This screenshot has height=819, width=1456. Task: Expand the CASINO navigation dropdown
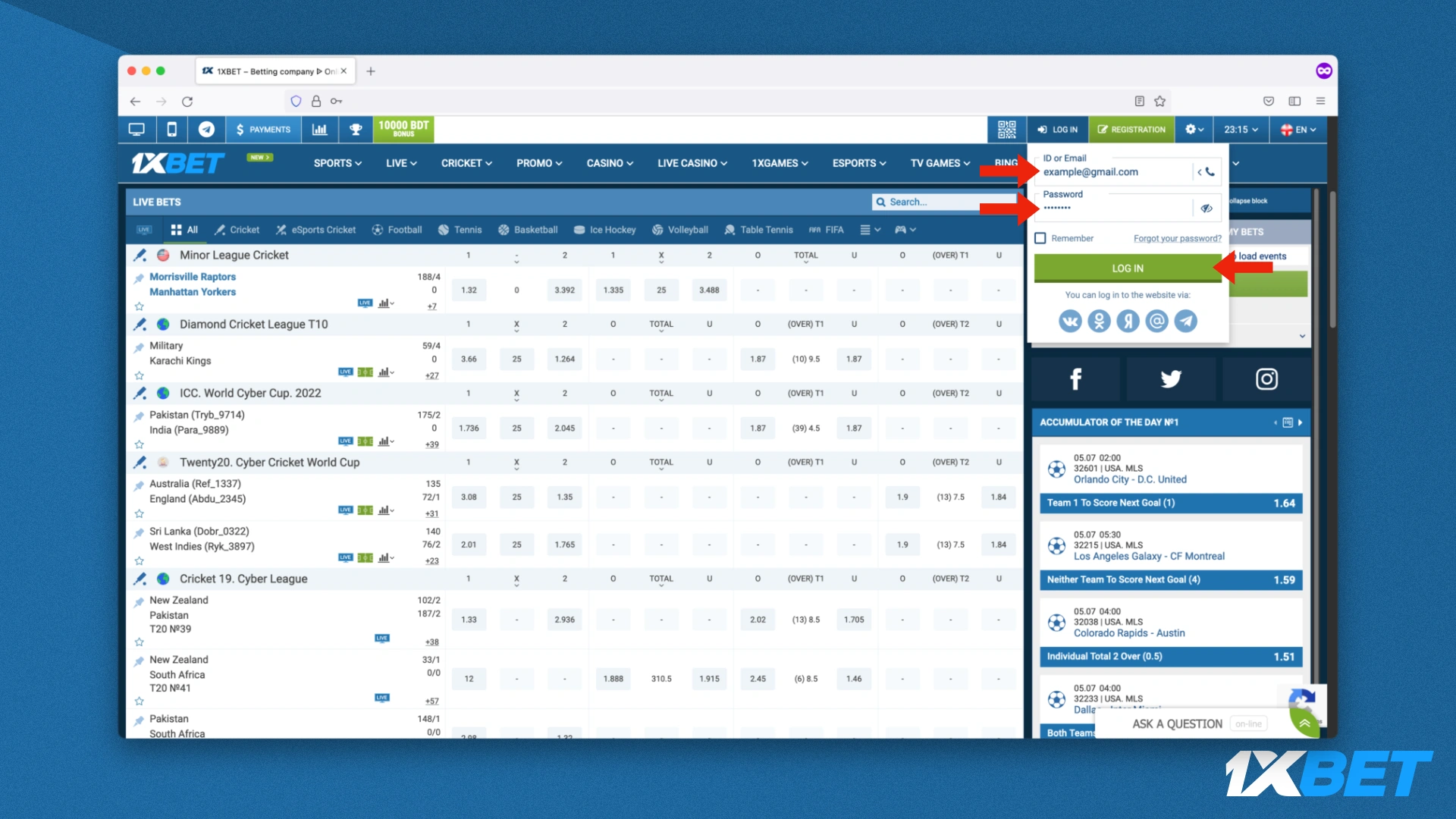pos(610,163)
